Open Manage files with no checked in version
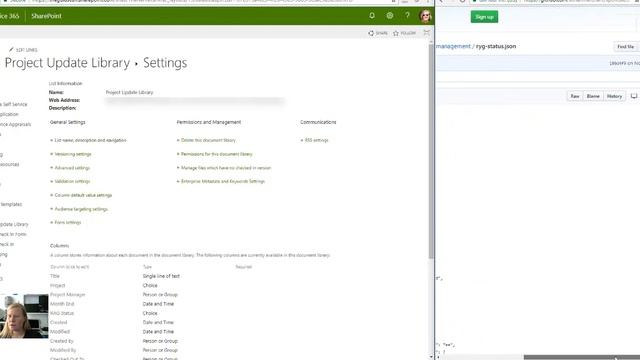 (x=226, y=168)
